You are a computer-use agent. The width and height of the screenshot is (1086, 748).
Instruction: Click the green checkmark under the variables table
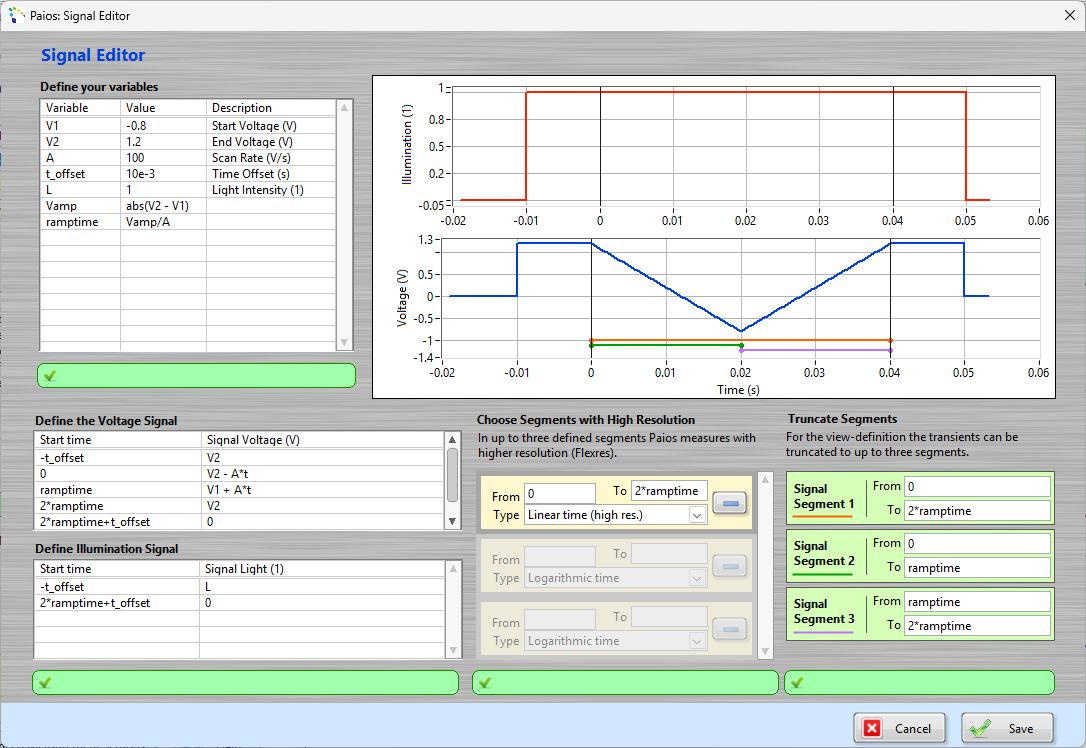pyautogui.click(x=50, y=376)
